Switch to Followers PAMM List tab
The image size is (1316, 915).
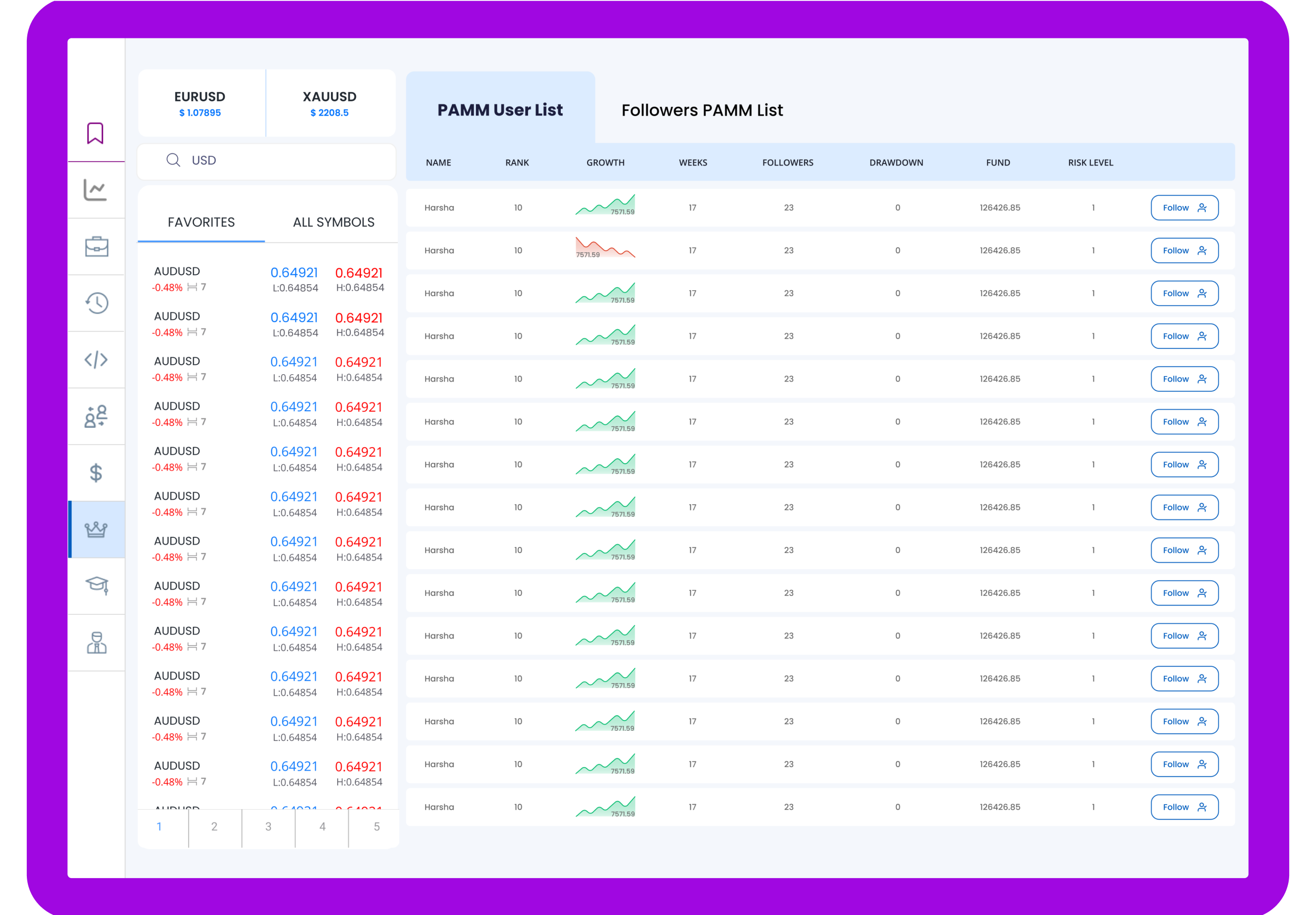pyautogui.click(x=702, y=110)
